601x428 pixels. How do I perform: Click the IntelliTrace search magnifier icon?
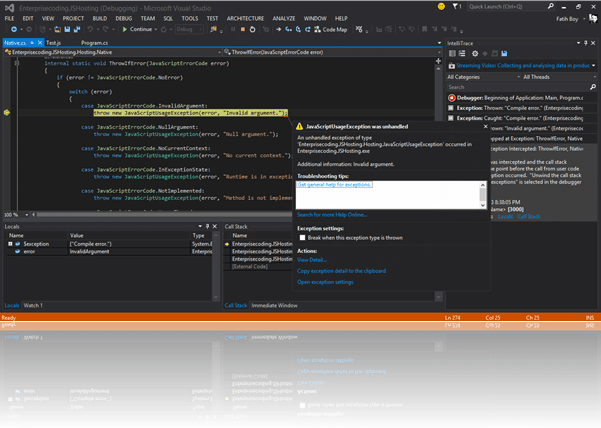[593, 87]
